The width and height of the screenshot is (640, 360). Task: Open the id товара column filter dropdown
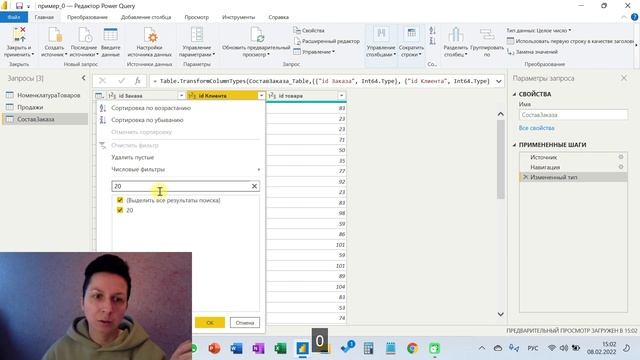pos(341,96)
